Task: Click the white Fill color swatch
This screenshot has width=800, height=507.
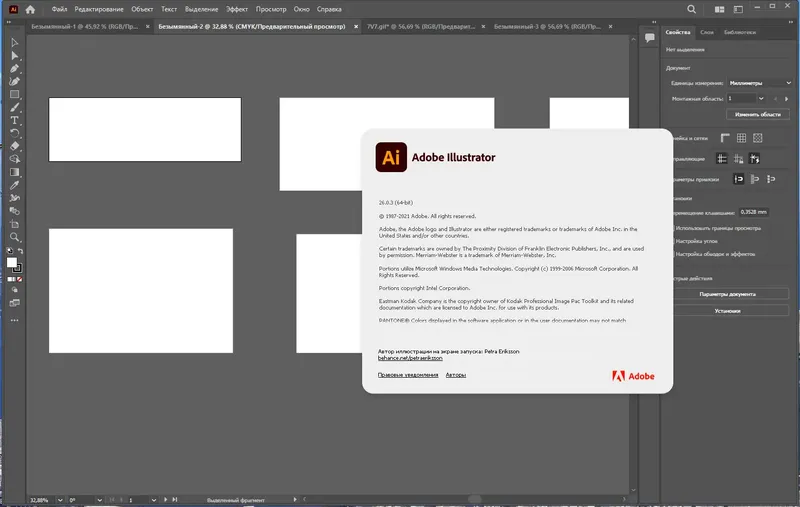Action: (x=11, y=262)
